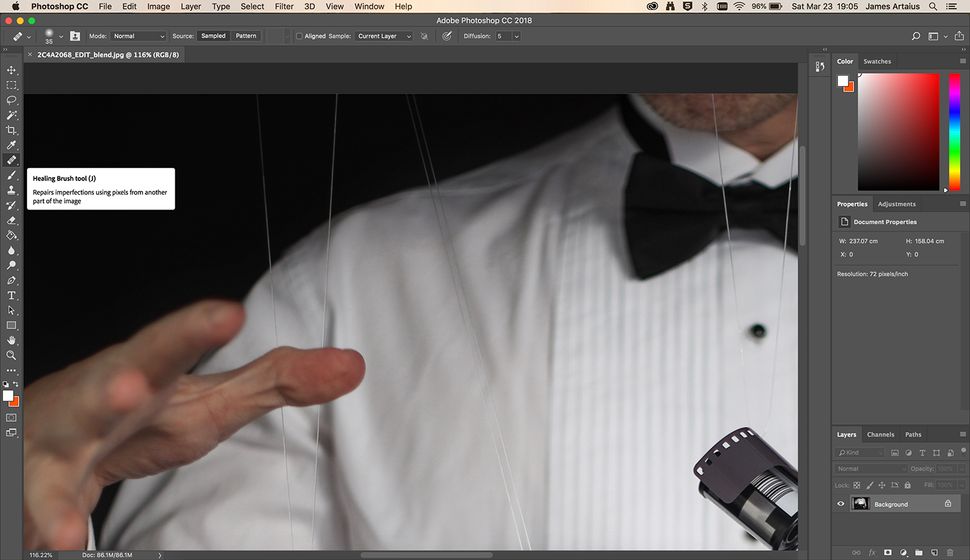This screenshot has height=560, width=970.
Task: Toggle lock transparent pixels
Action: [x=857, y=485]
